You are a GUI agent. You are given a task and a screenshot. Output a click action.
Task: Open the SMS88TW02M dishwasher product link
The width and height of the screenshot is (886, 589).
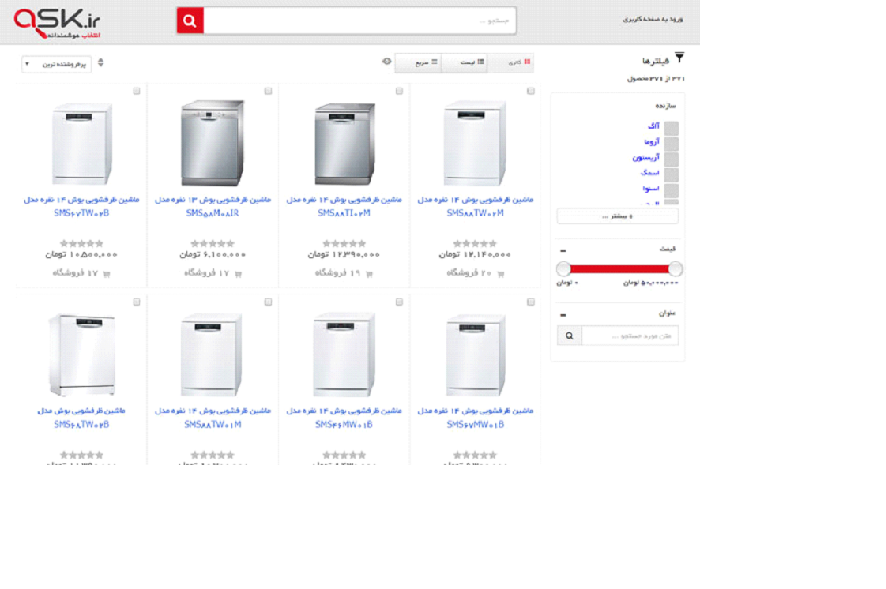click(x=475, y=206)
